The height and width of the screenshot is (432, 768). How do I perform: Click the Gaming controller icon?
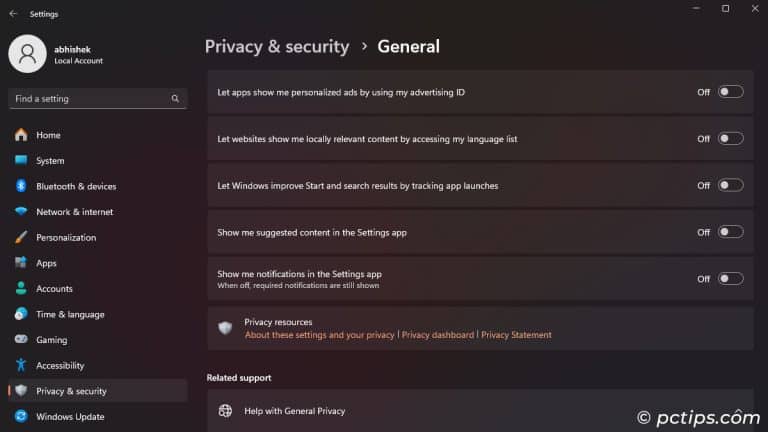pyautogui.click(x=21, y=340)
